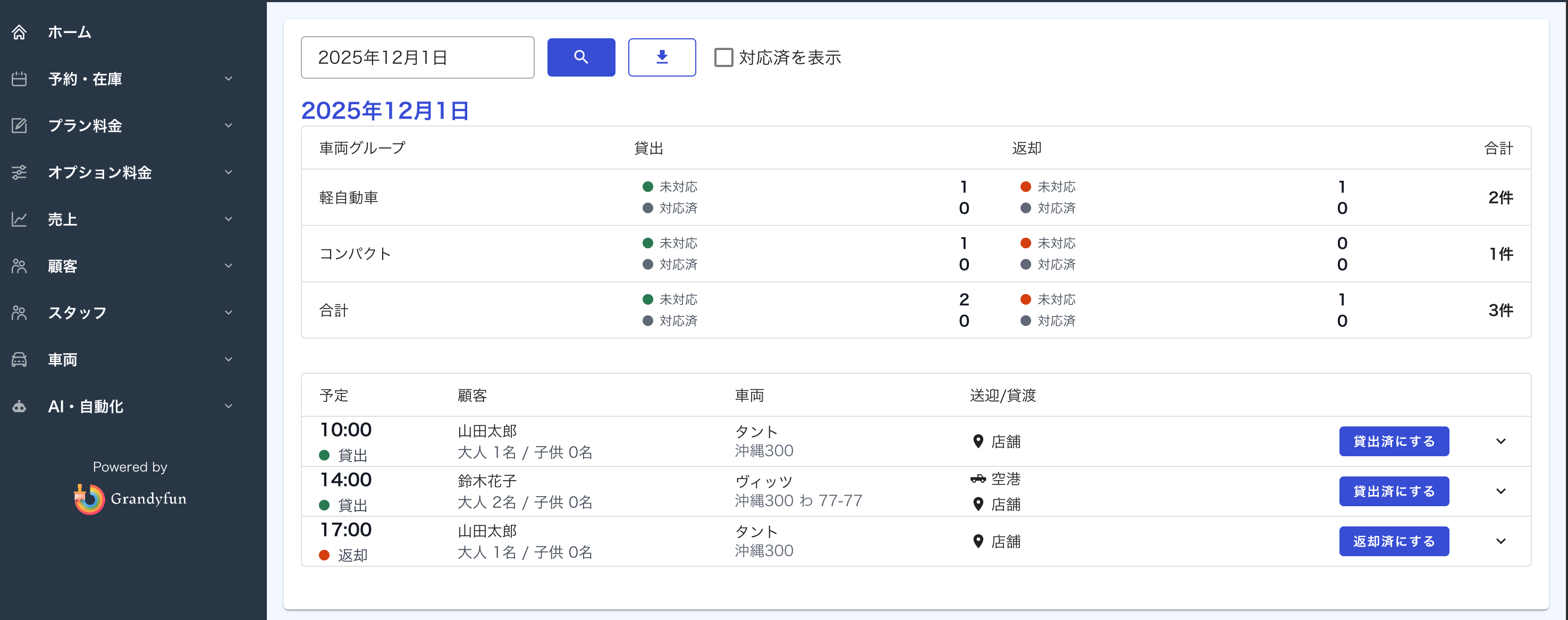
Task: Click the download icon button
Action: click(662, 57)
